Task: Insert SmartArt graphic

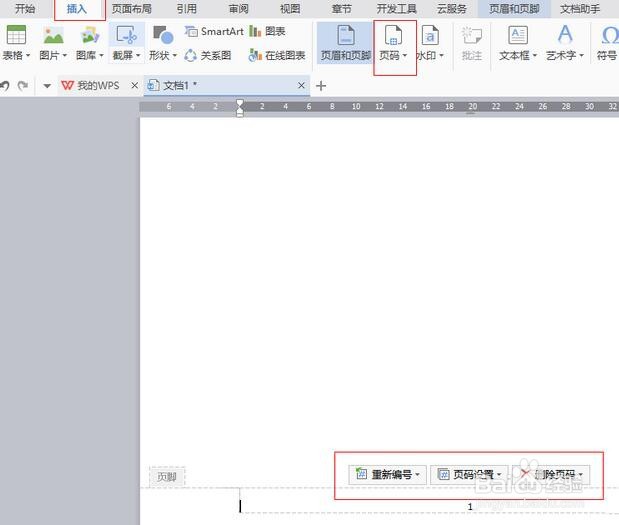Action: tap(214, 31)
